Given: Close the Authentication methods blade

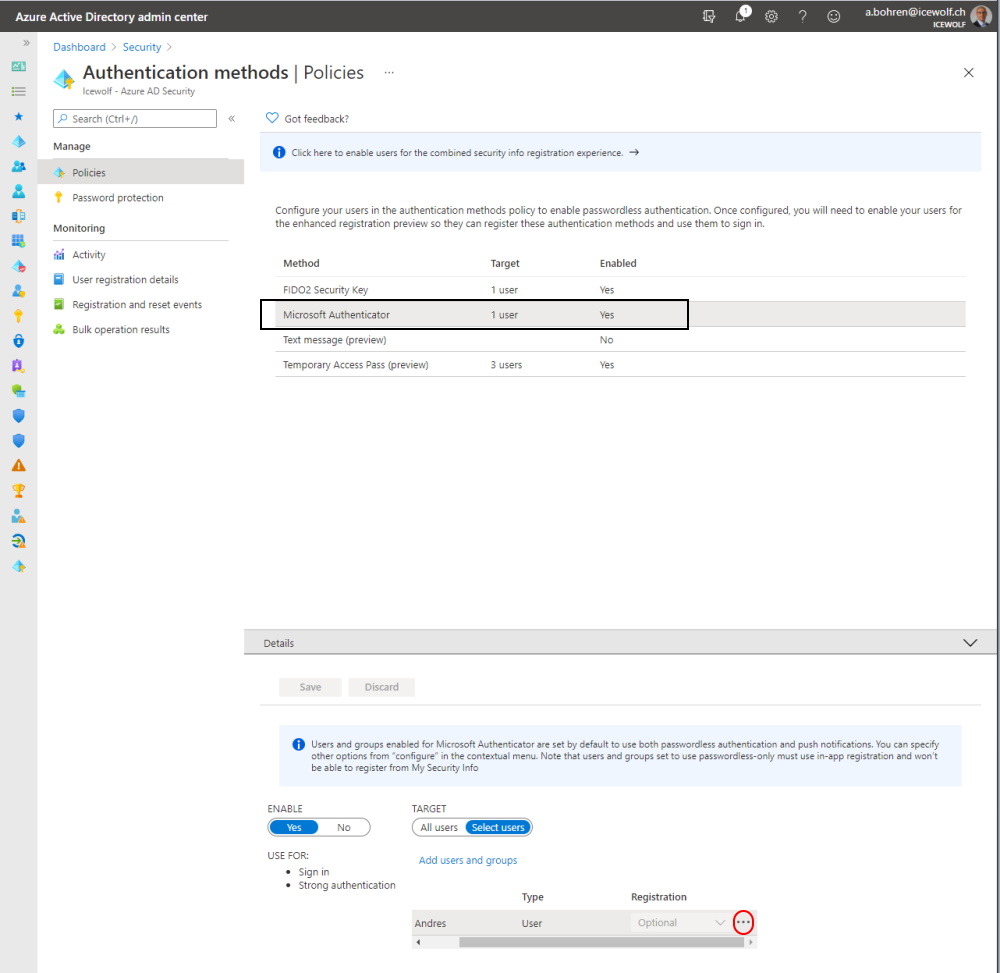Looking at the screenshot, I should [968, 73].
